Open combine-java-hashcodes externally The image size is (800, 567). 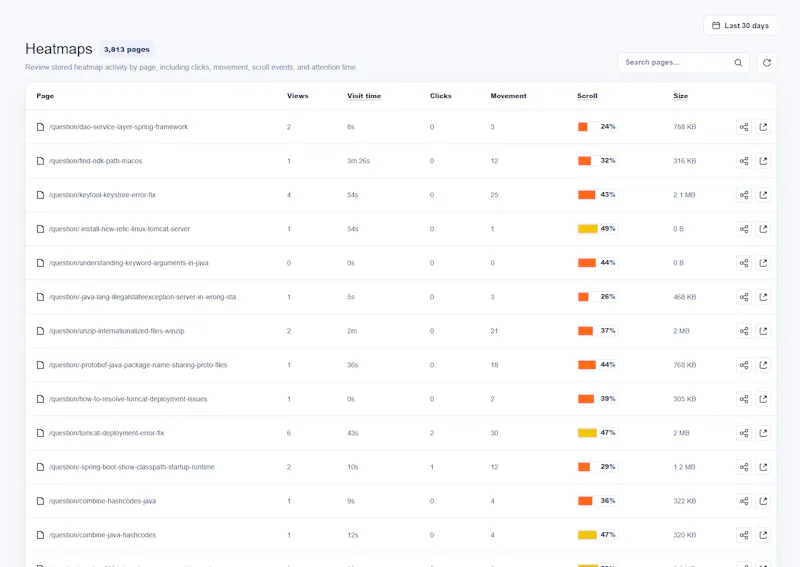pos(763,535)
